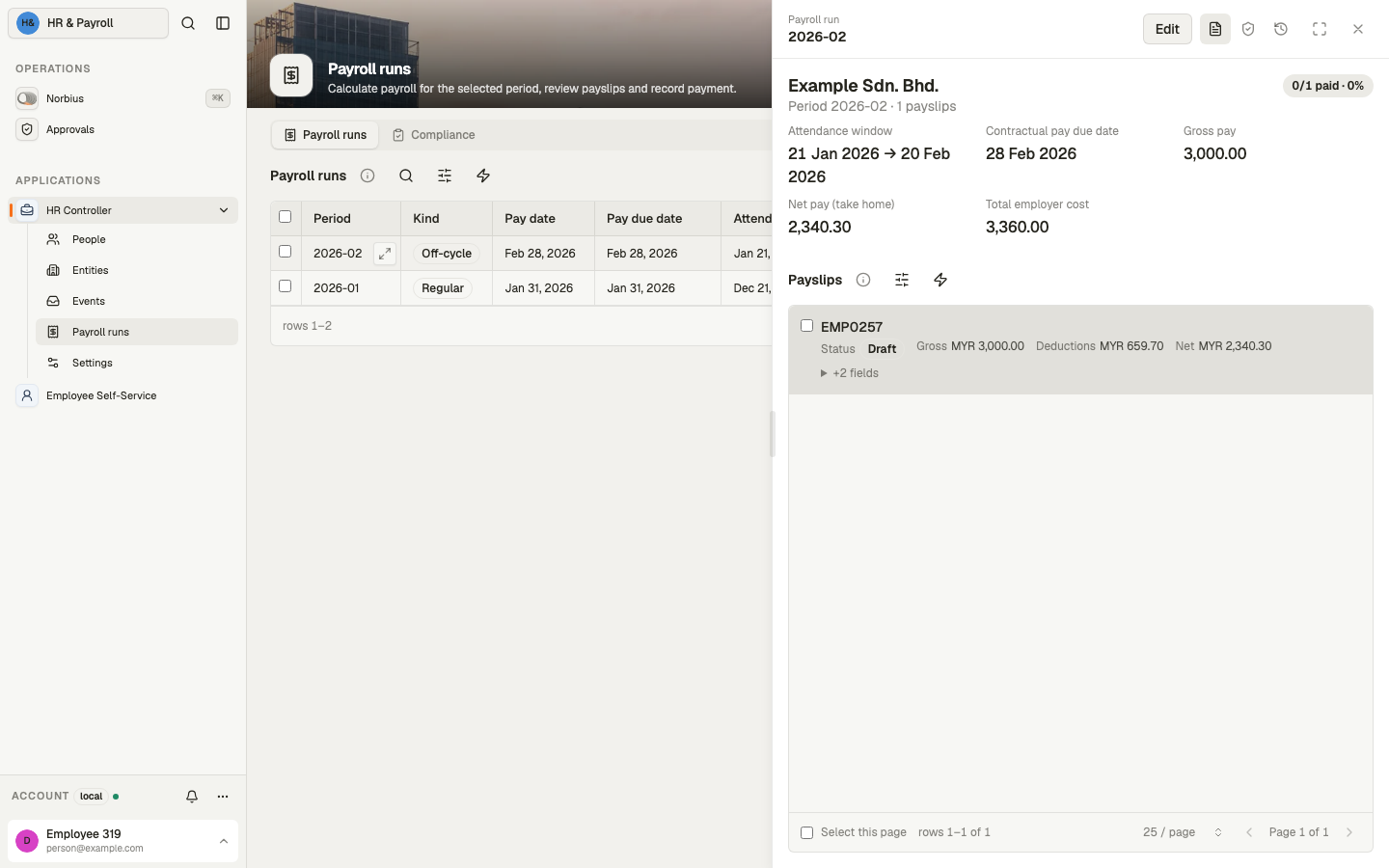Go to previous payslips page arrow
Viewport: 1389px width, 868px height.
1249,832
